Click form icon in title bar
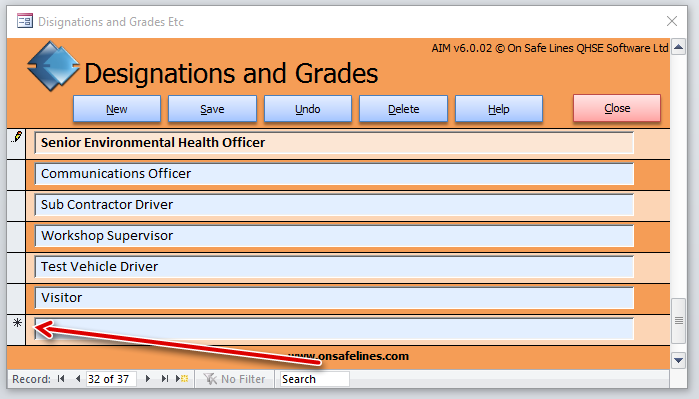Image resolution: width=699 pixels, height=399 pixels. [25, 21]
